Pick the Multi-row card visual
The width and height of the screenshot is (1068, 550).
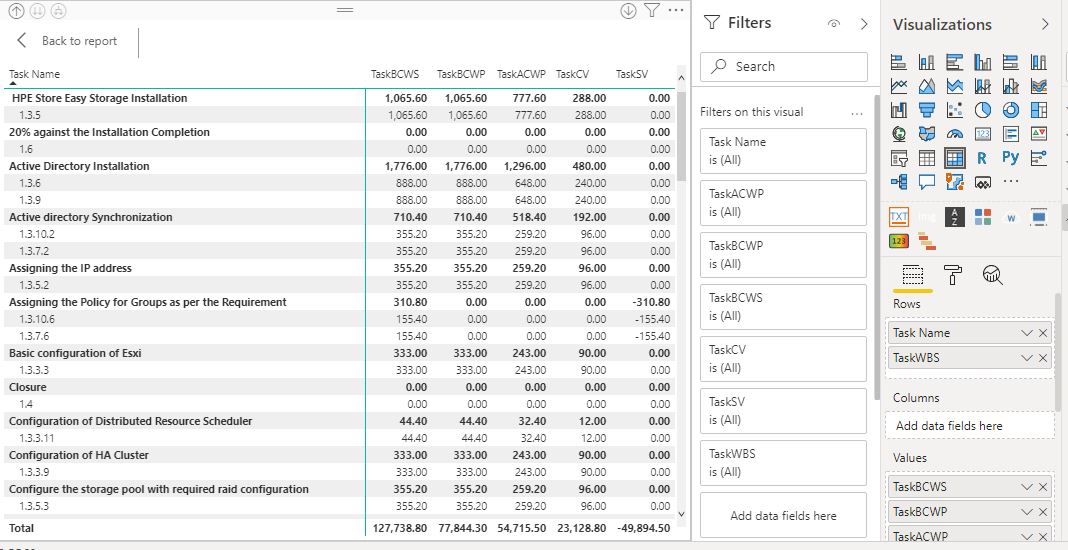click(x=1011, y=134)
